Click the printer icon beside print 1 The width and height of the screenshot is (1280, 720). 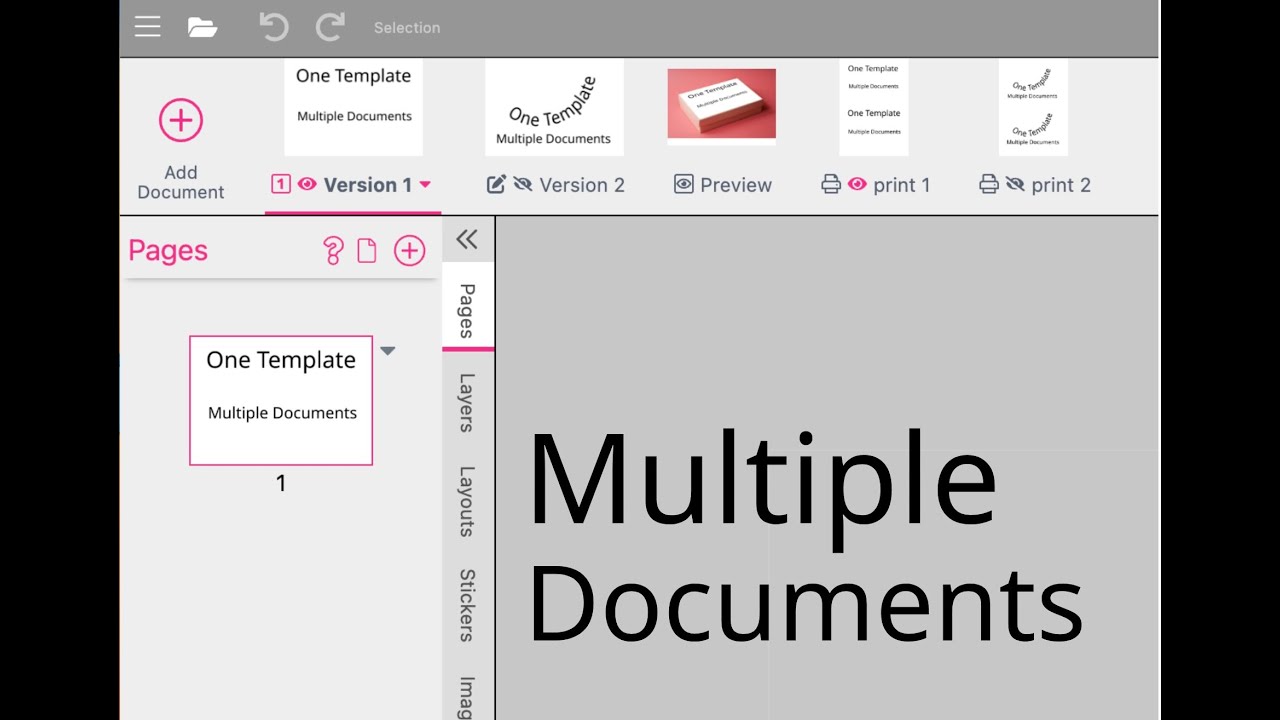click(x=831, y=184)
